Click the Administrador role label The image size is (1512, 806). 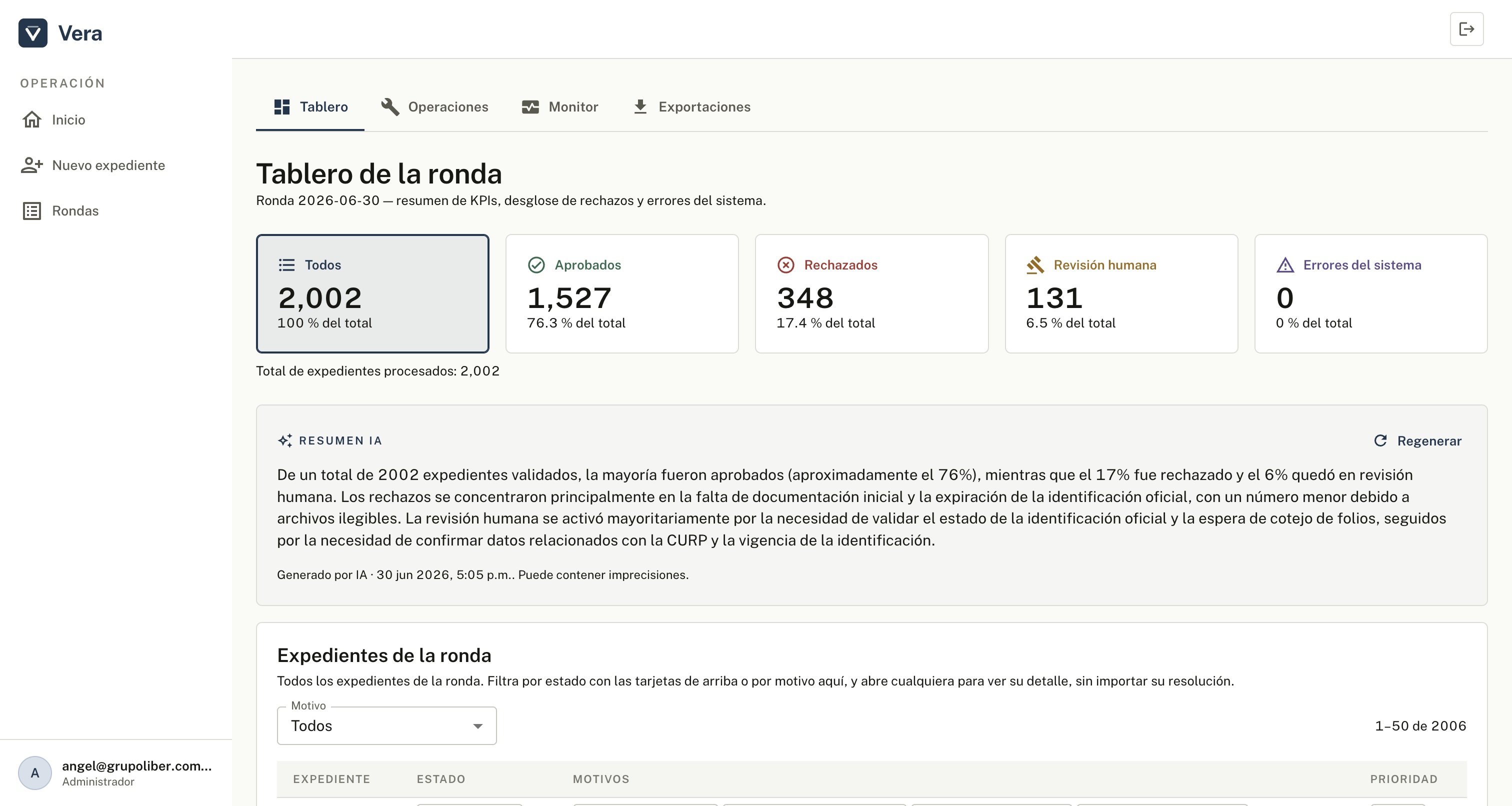(98, 782)
